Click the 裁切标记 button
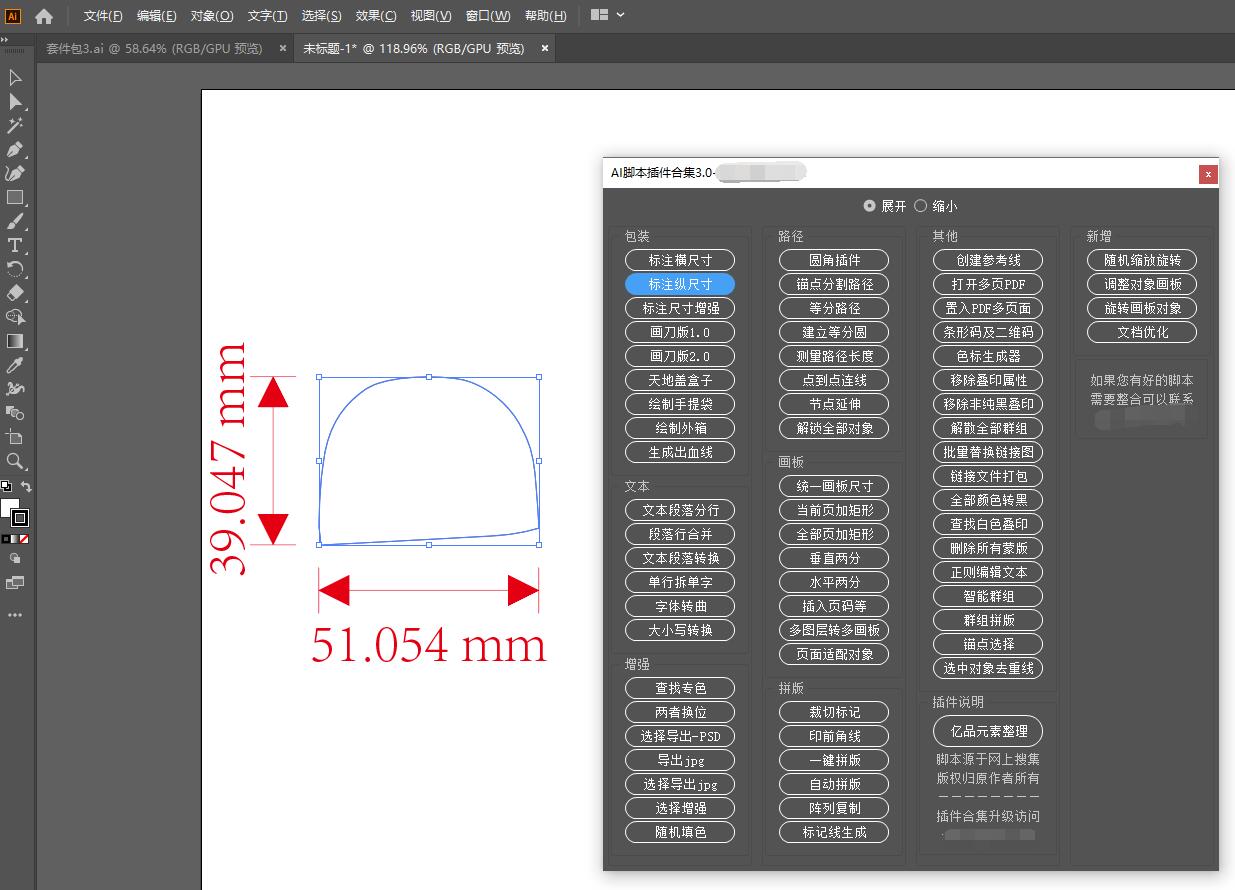Image resolution: width=1235 pixels, height=890 pixels. click(x=834, y=712)
